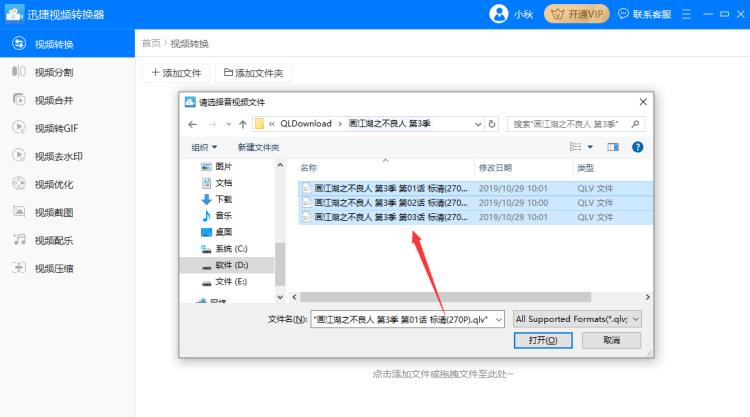
Task: Click the 迅捷视频转换器 app logo icon
Action: point(14,14)
